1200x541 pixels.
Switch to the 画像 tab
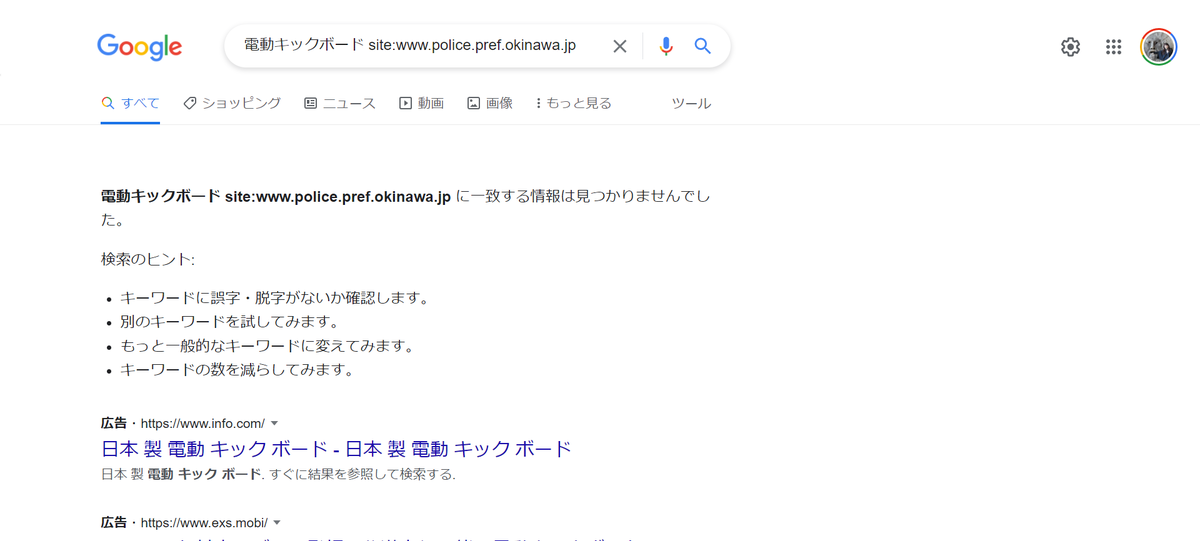(490, 103)
